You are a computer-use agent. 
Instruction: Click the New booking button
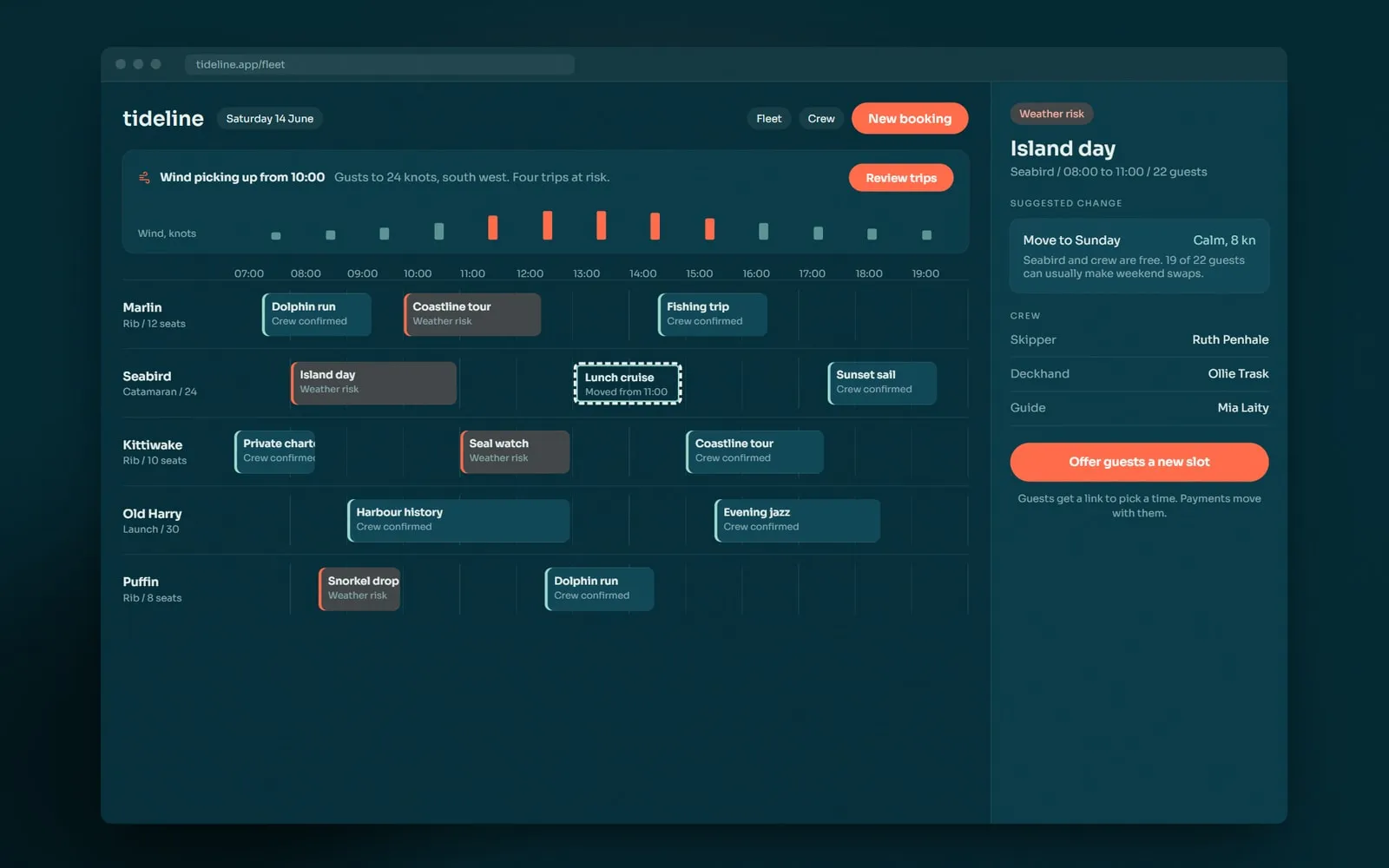910,118
